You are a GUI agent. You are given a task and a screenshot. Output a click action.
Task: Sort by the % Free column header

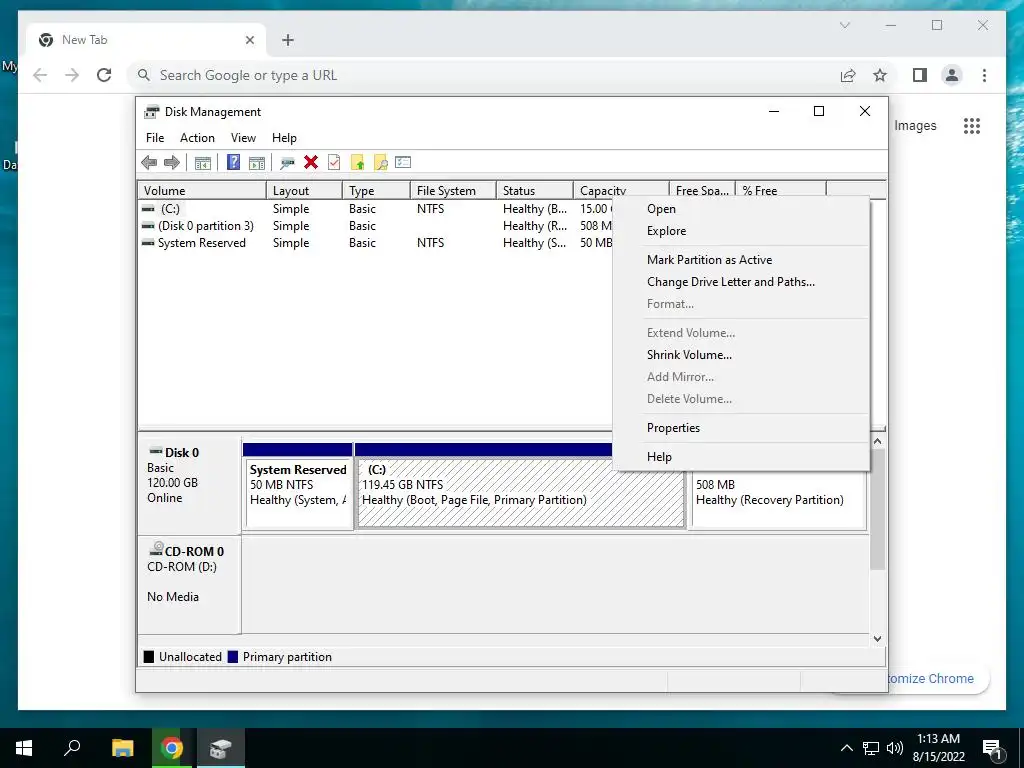pos(781,191)
